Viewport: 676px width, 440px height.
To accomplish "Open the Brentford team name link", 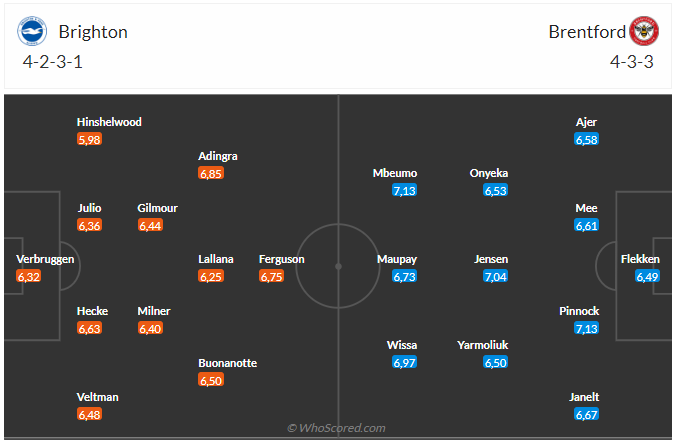I will coord(587,32).
